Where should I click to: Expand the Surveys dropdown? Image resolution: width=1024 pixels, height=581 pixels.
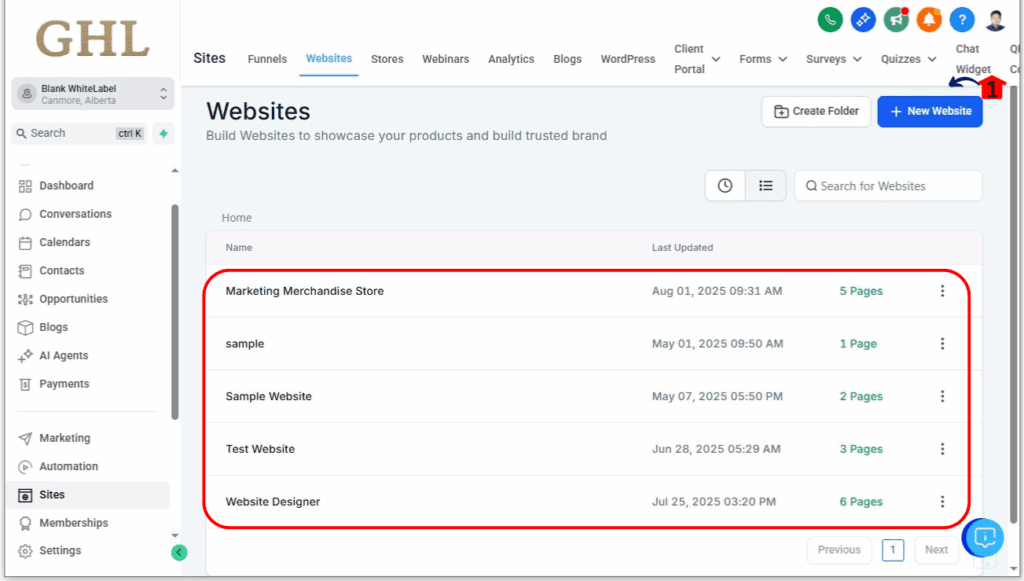point(834,59)
